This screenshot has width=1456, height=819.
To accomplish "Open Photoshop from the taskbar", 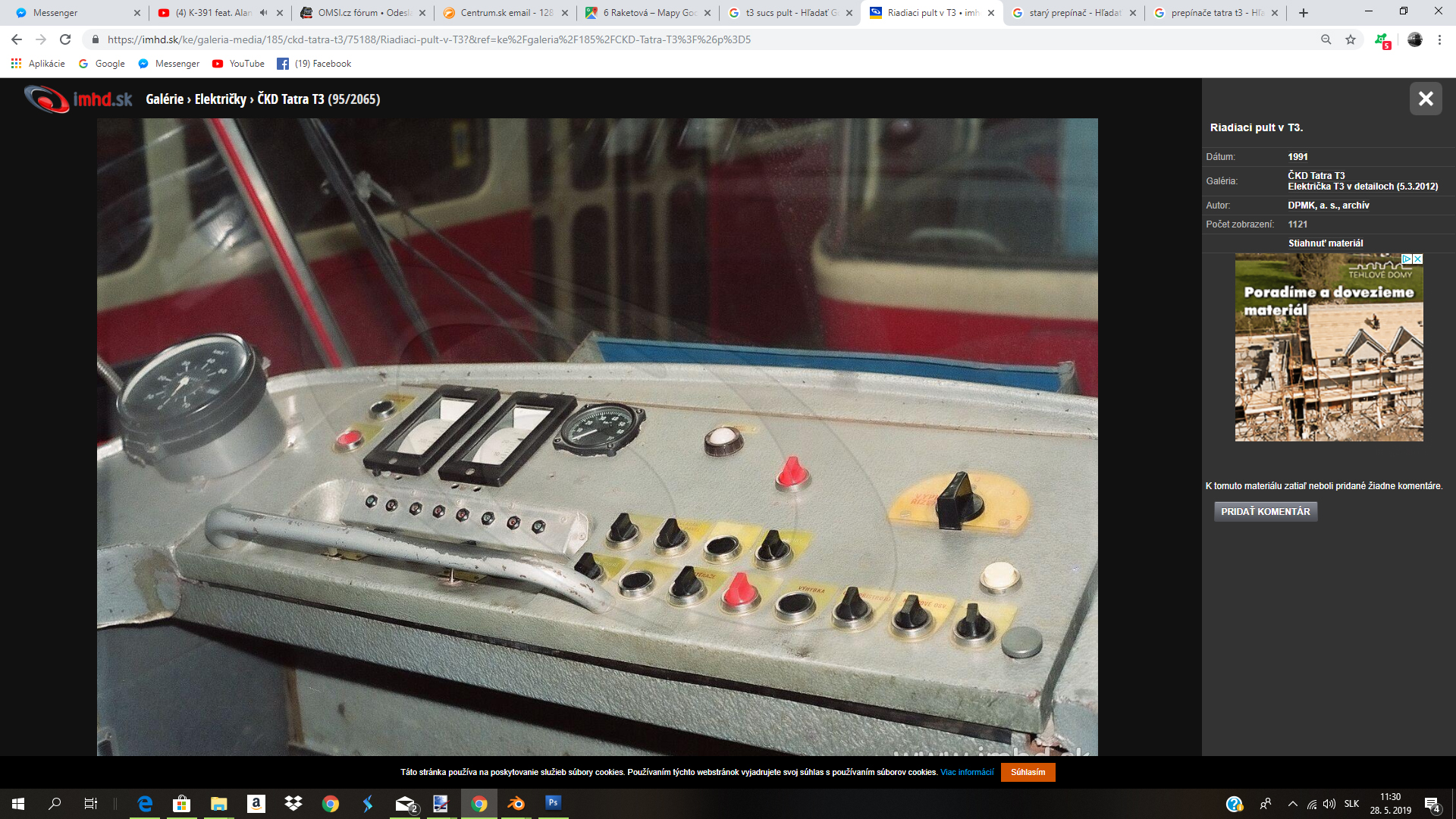I will click(x=553, y=803).
